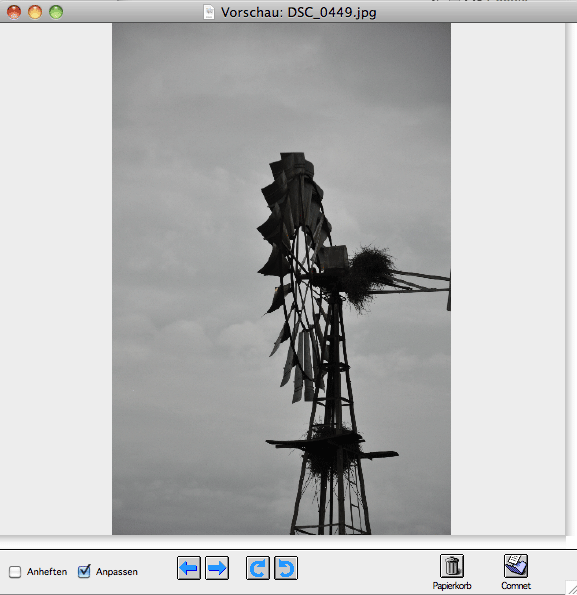
Task: Click the empty gray area left of photo
Action: tap(56, 279)
